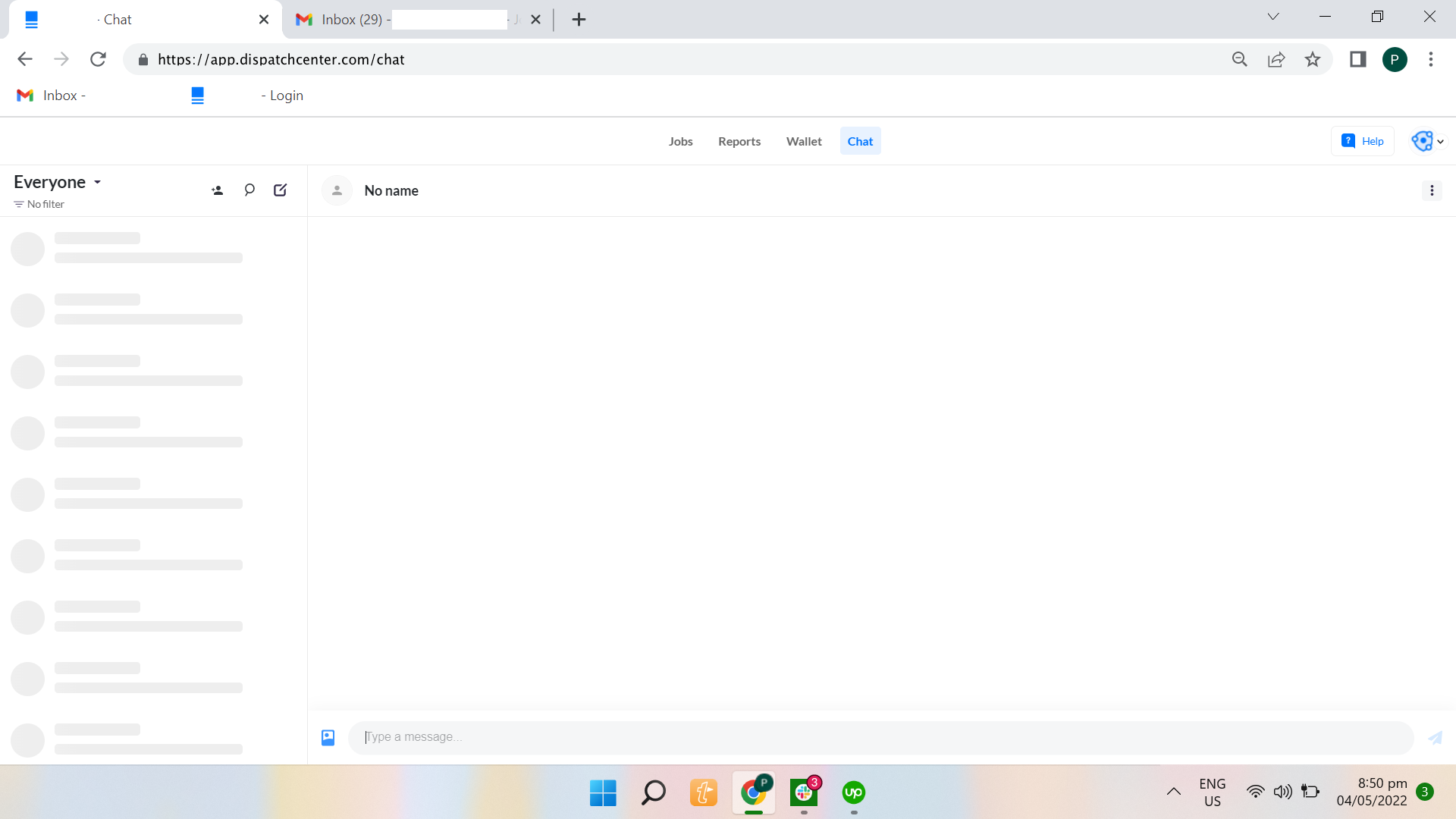Open the Wi-Fi network settings icon
This screenshot has width=1456, height=819.
point(1256,792)
